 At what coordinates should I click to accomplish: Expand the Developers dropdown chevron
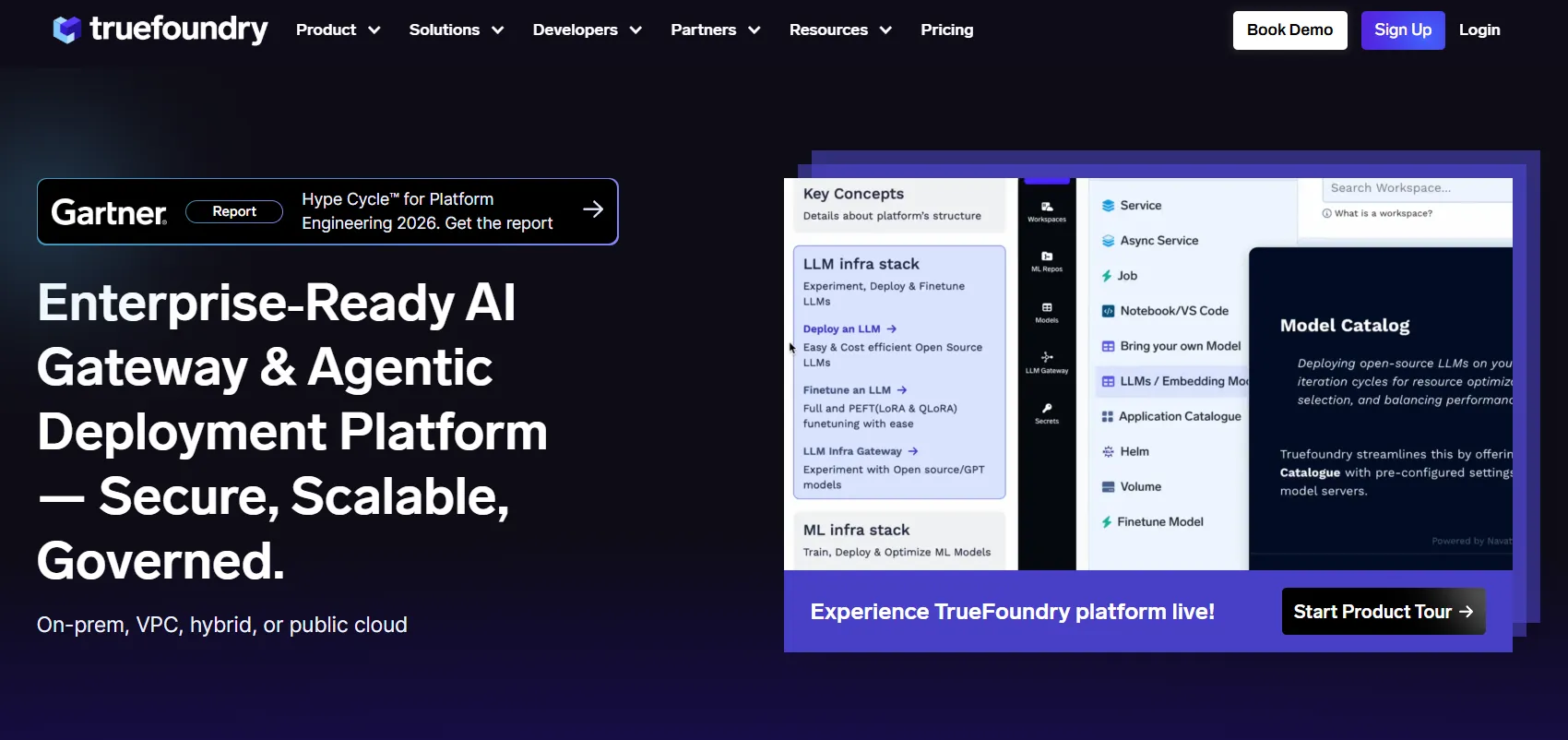636,30
